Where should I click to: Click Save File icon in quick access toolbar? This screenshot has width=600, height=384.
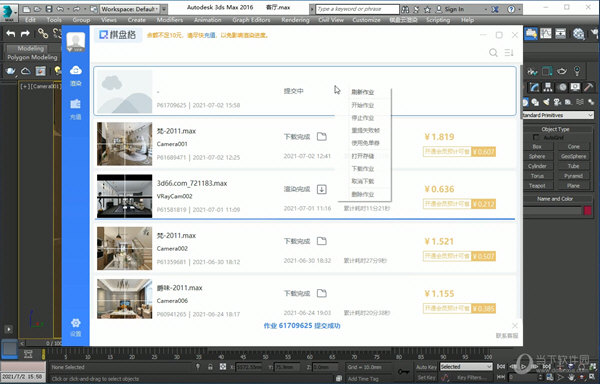pos(49,9)
